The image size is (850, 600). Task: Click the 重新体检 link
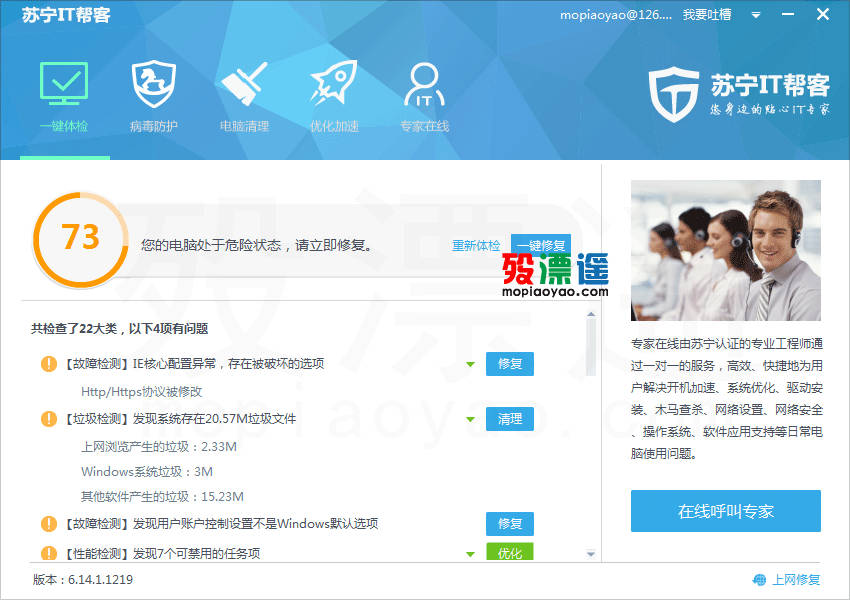point(476,246)
